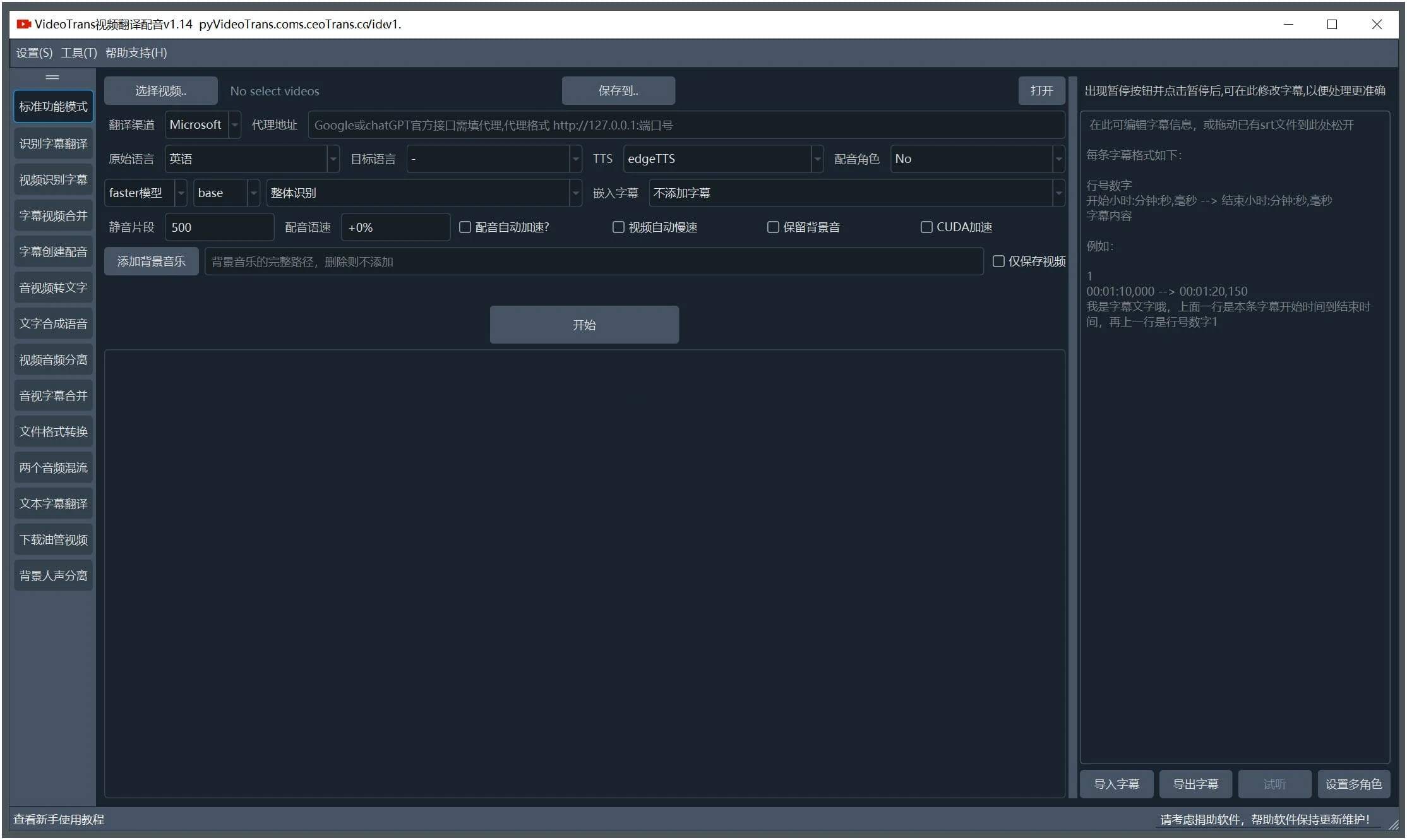Expand the edgeTTS dropdown
The width and height of the screenshot is (1407, 840).
(817, 159)
